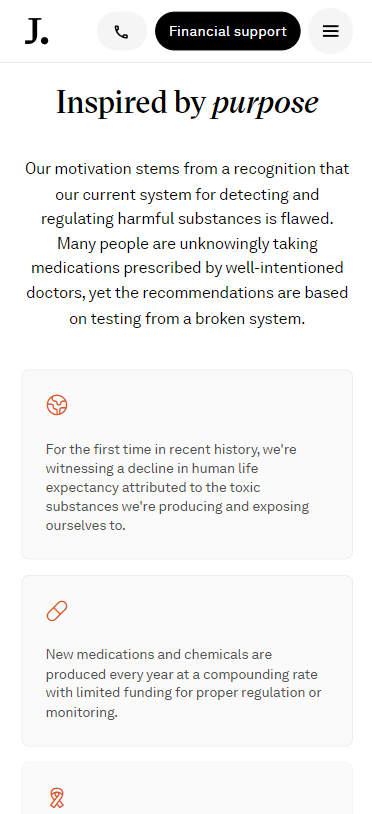Click the motivation intro paragraph
The height and width of the screenshot is (814, 372).
tap(187, 243)
